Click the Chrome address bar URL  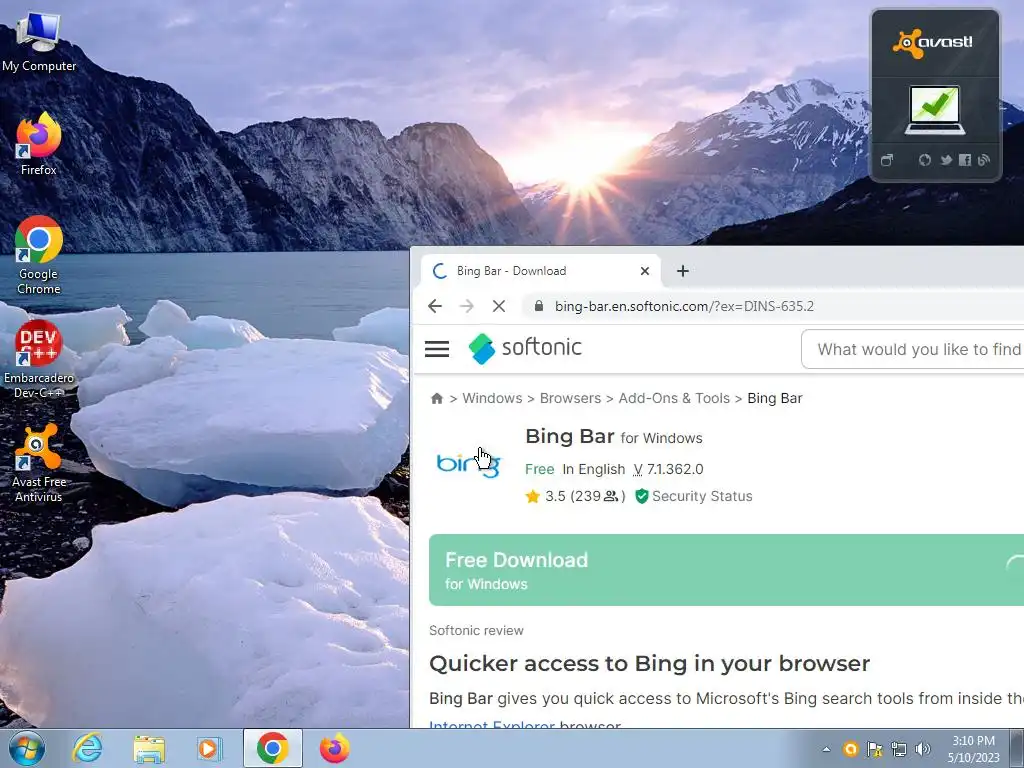pyautogui.click(x=684, y=306)
